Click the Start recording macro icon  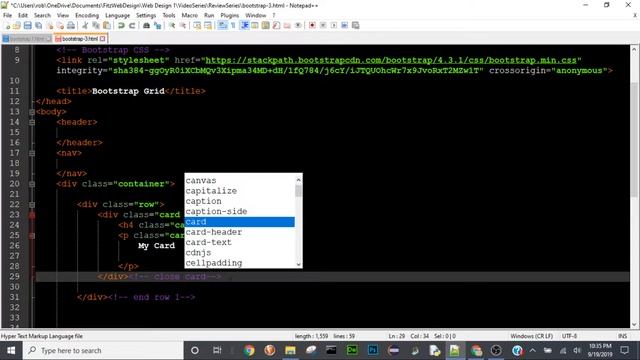coord(312,25)
